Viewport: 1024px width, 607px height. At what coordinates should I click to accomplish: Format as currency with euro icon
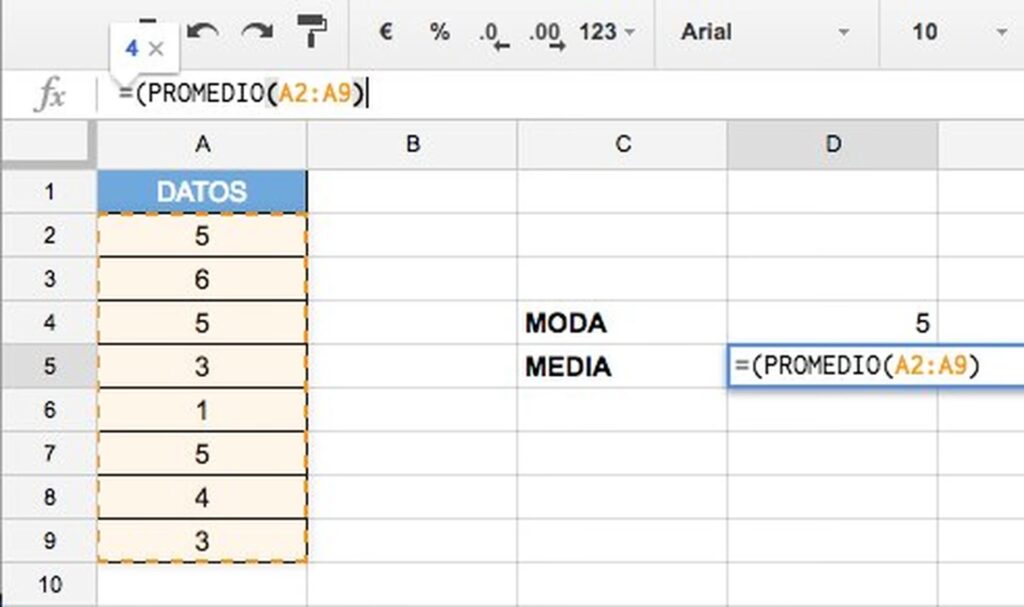[x=385, y=32]
